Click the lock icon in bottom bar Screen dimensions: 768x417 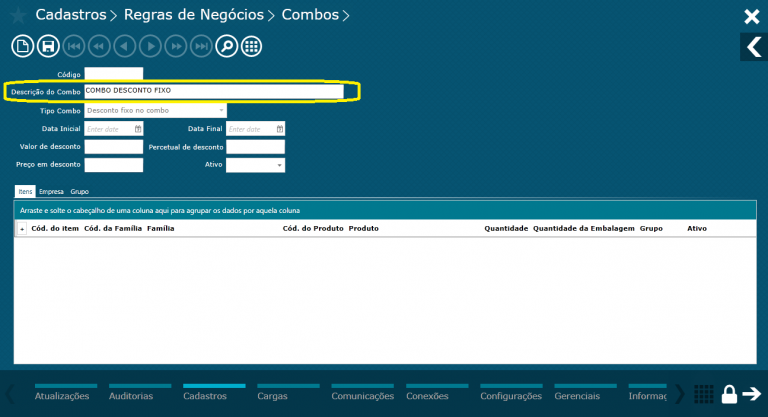pyautogui.click(x=729, y=394)
